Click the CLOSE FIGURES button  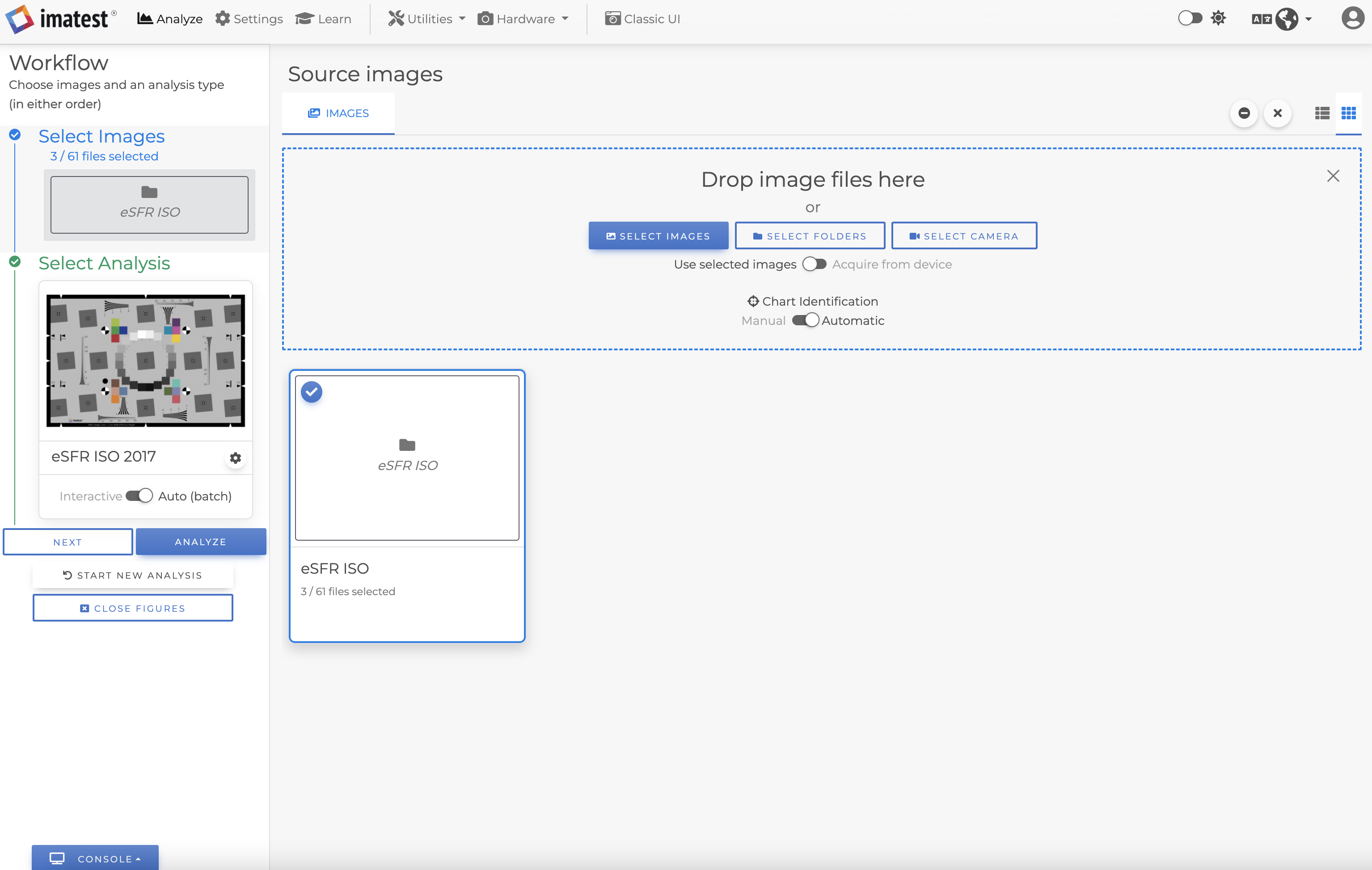click(133, 608)
